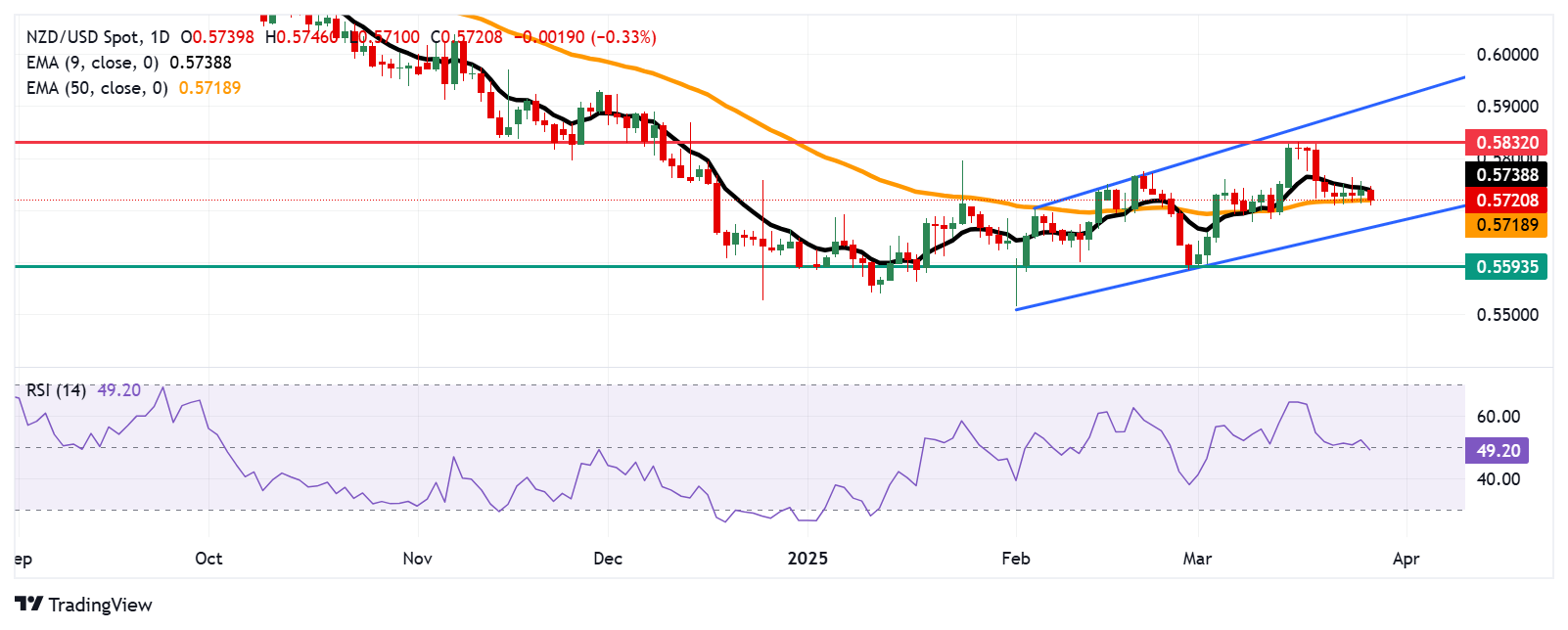
Task: Open the TradingView text link
Action: tap(100, 605)
